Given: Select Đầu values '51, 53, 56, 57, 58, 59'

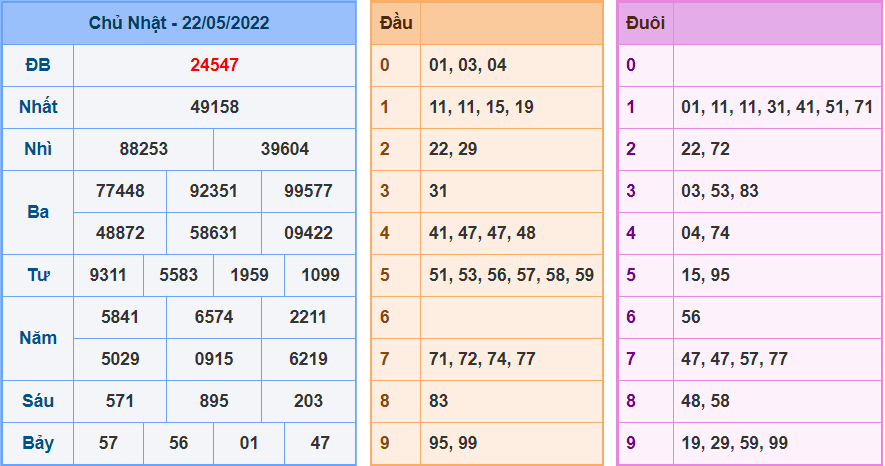Looking at the screenshot, I should click(511, 275).
